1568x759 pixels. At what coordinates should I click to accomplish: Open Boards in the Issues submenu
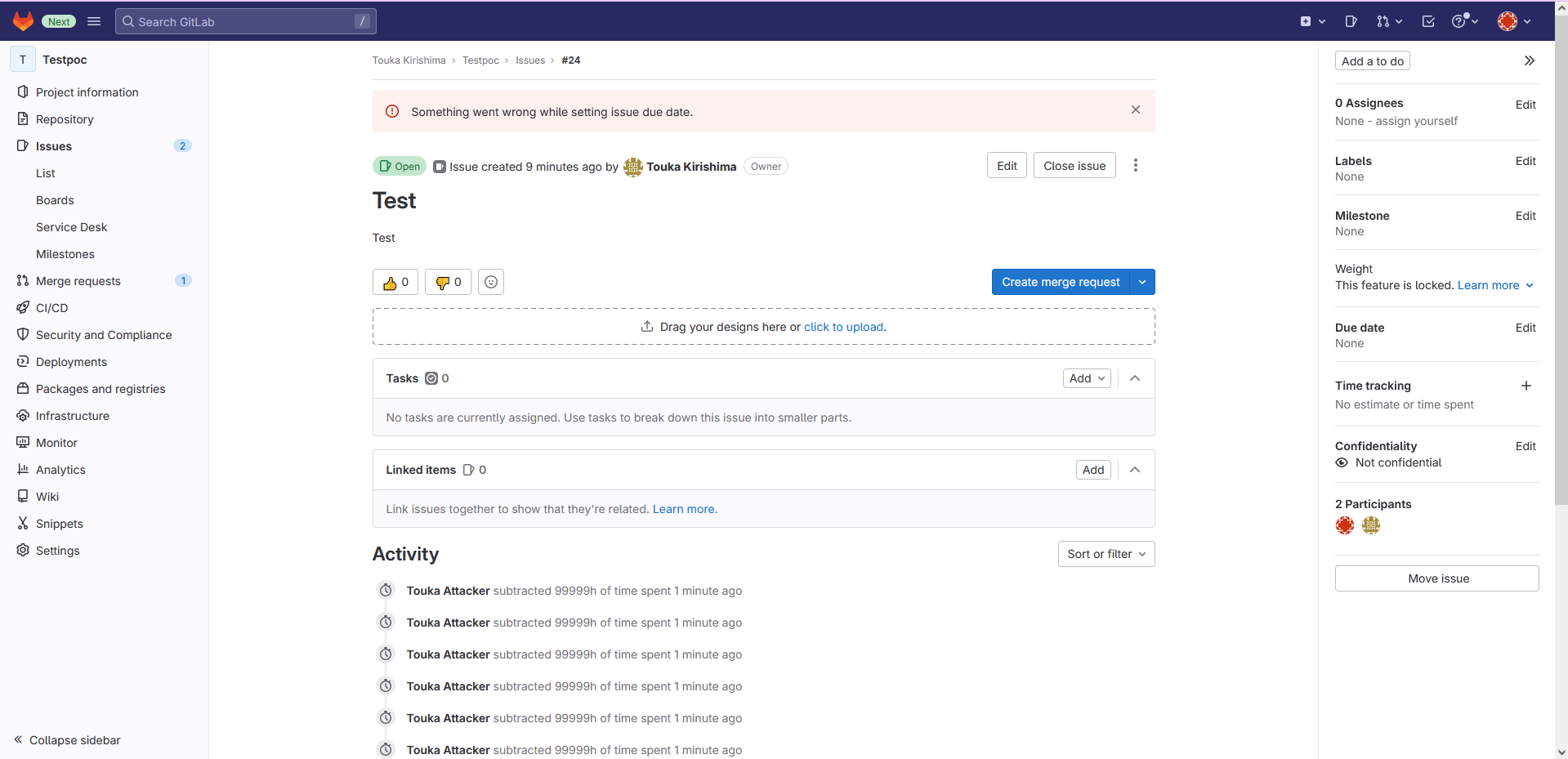(x=55, y=200)
